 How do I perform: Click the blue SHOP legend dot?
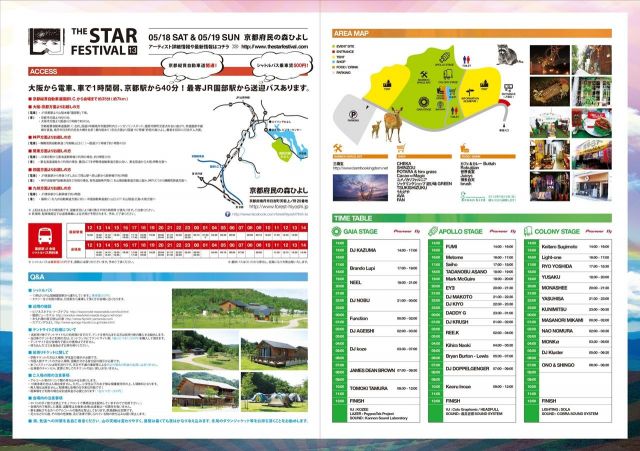tap(333, 62)
